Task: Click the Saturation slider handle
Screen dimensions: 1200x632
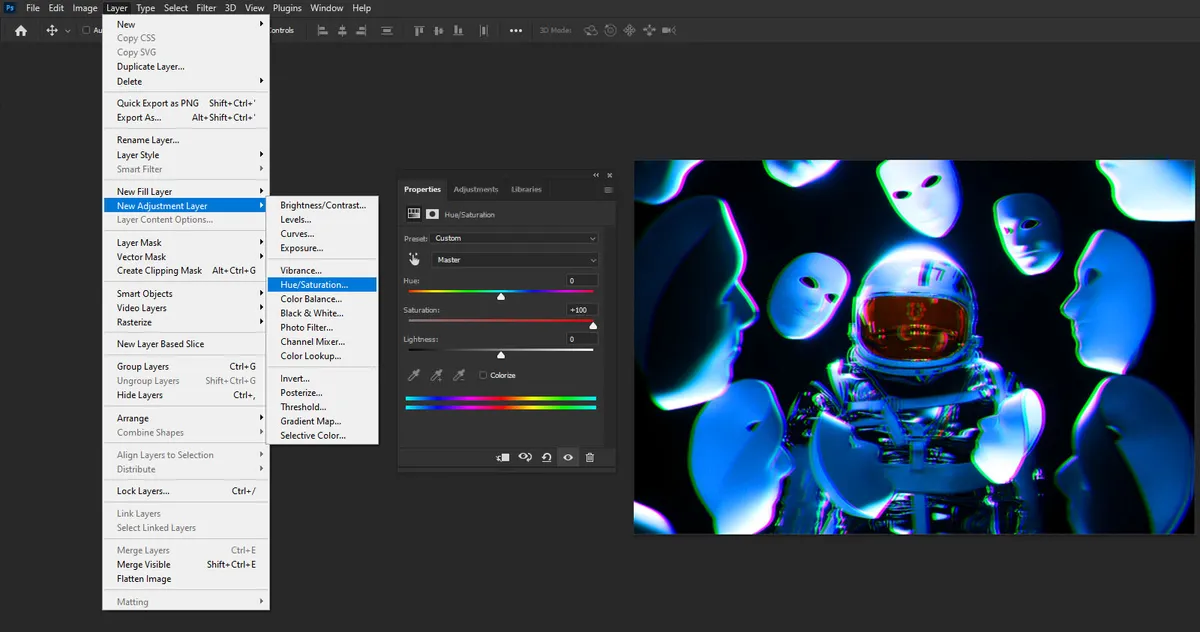Action: coord(593,325)
